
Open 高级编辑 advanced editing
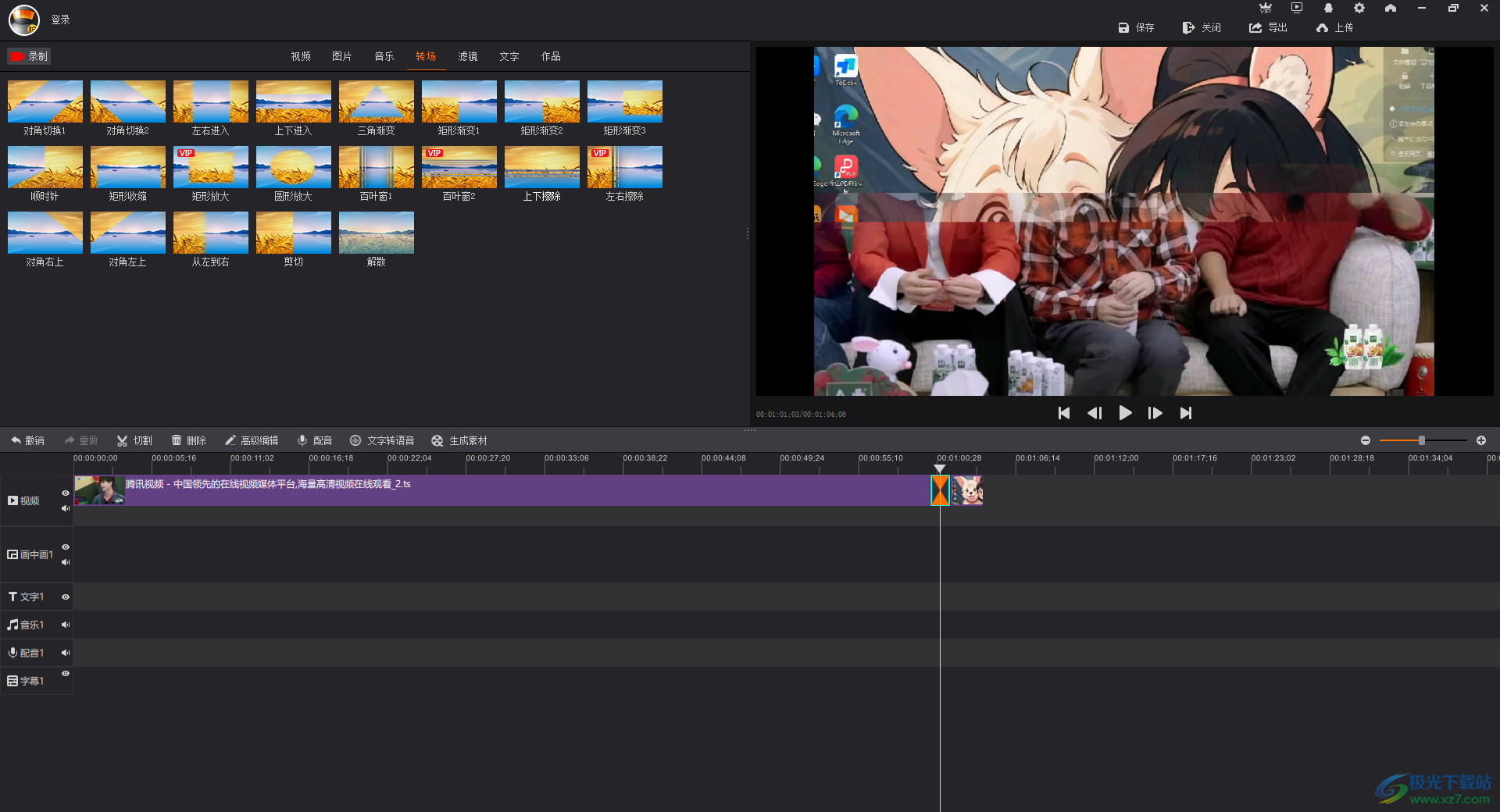pyautogui.click(x=252, y=440)
